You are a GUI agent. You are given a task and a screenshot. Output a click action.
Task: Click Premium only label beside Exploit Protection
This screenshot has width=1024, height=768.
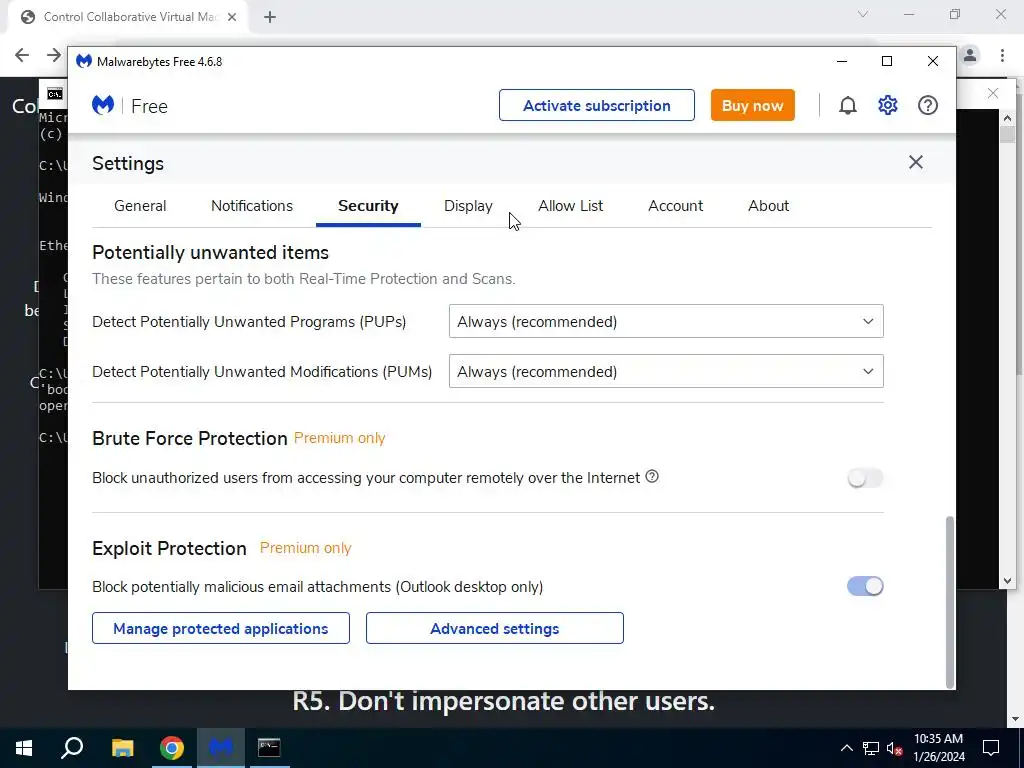(306, 548)
